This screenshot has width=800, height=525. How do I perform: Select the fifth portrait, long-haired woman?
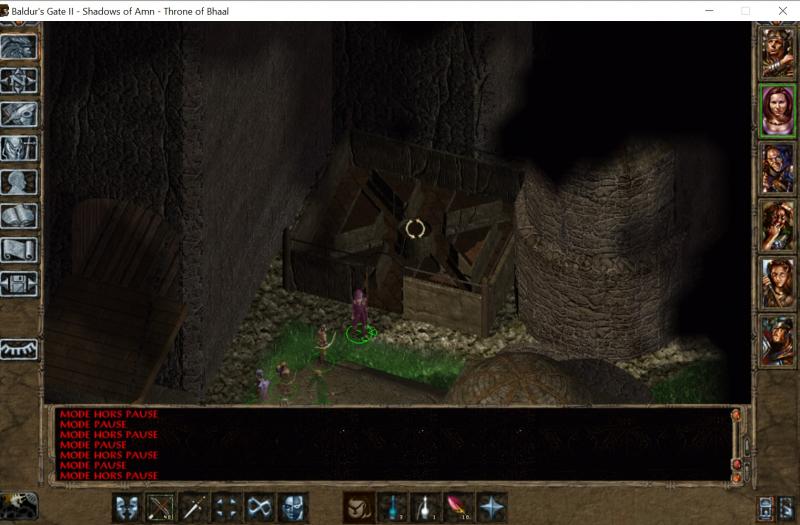click(x=777, y=284)
